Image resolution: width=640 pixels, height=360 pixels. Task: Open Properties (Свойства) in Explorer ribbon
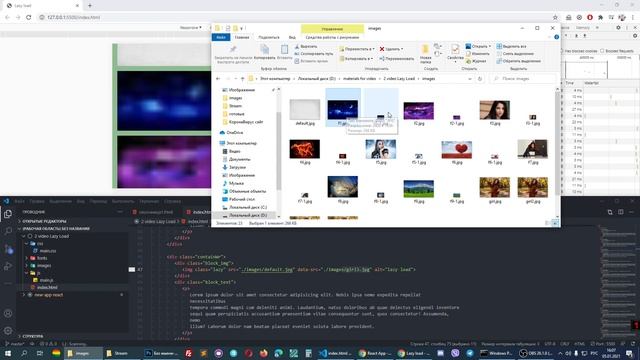tap(455, 52)
